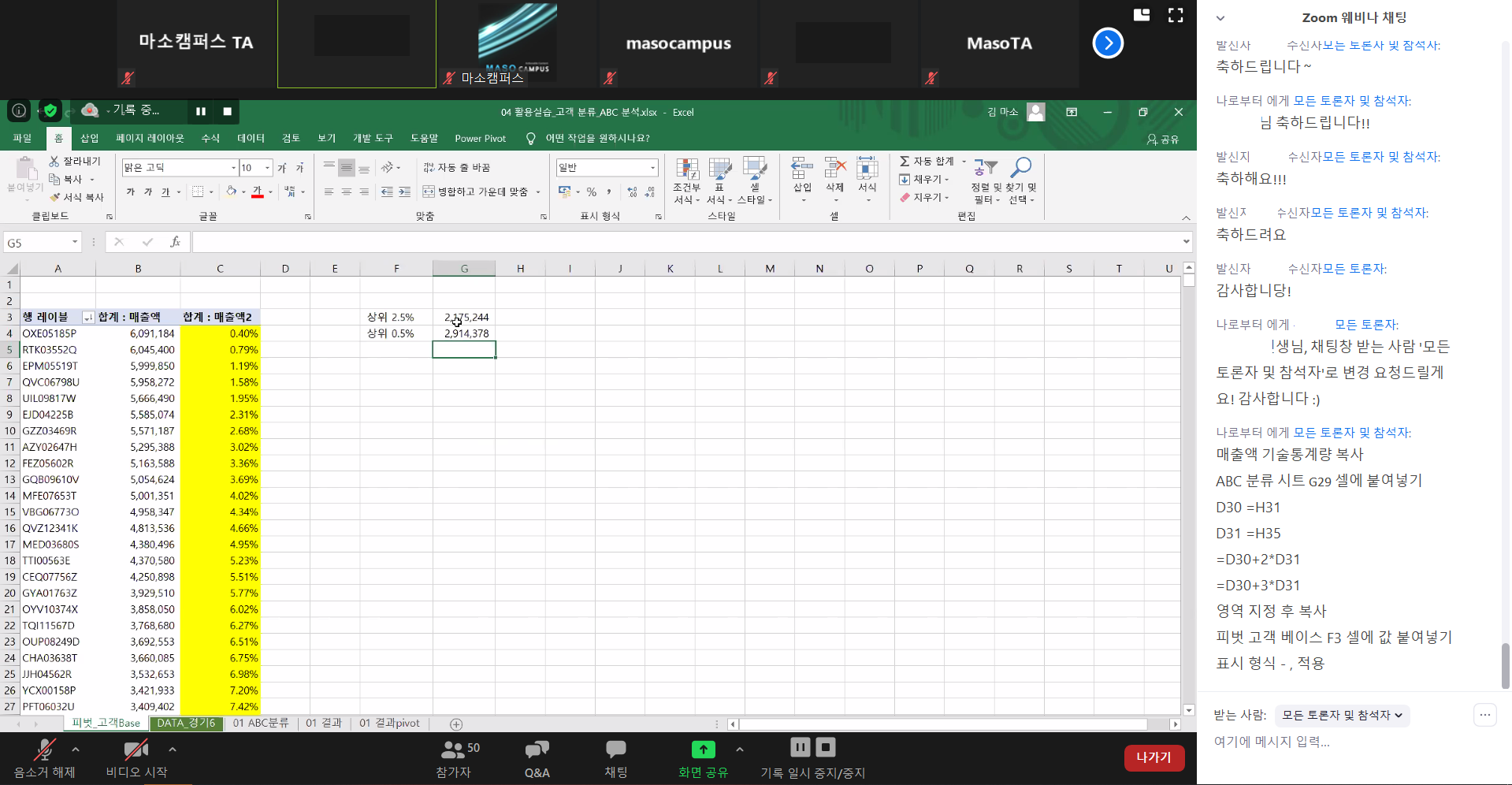Screen dimensions: 1512x785
Task: Open Sort and Filter tool
Action: pyautogui.click(x=985, y=171)
